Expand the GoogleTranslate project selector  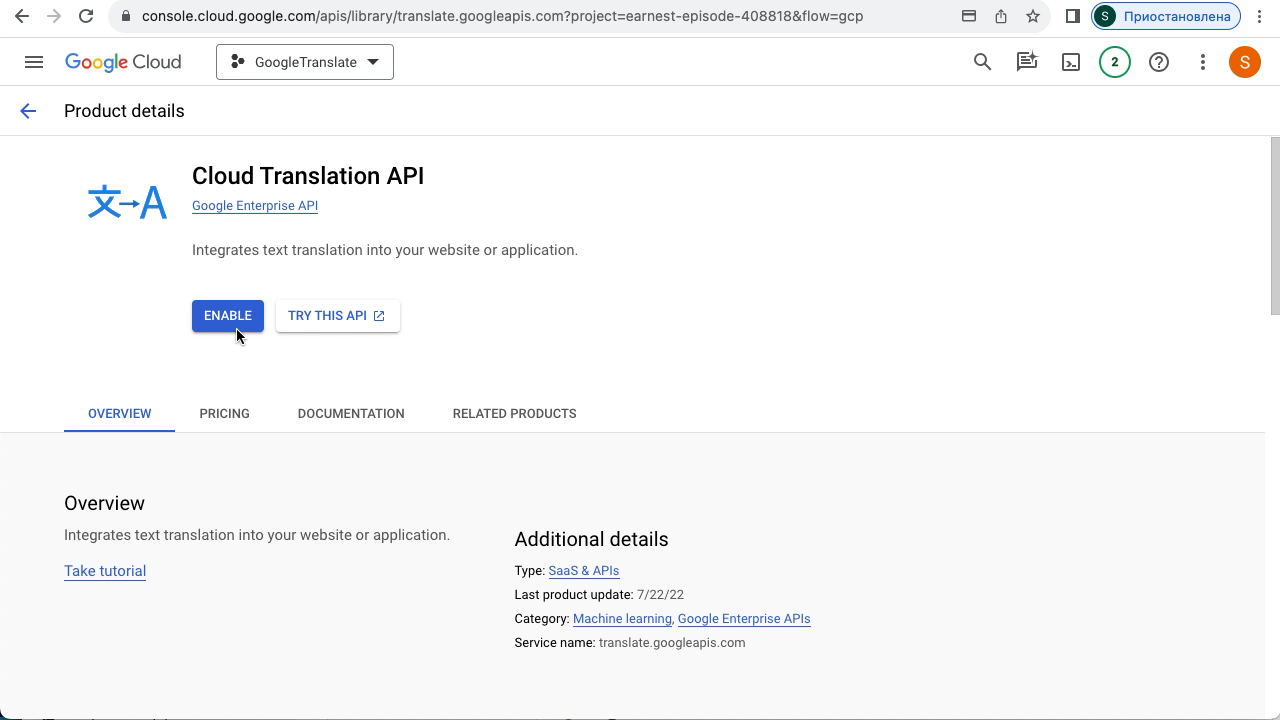pos(305,62)
